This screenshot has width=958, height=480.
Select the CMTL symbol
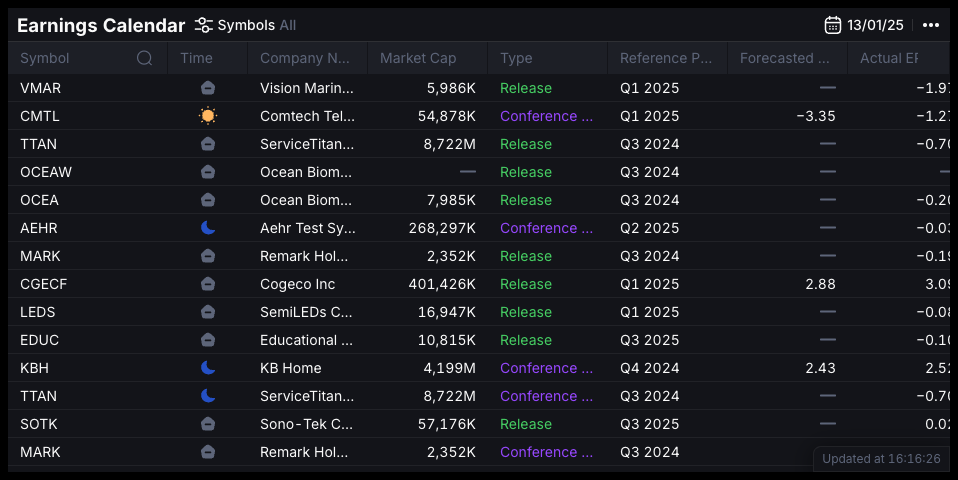click(x=40, y=116)
